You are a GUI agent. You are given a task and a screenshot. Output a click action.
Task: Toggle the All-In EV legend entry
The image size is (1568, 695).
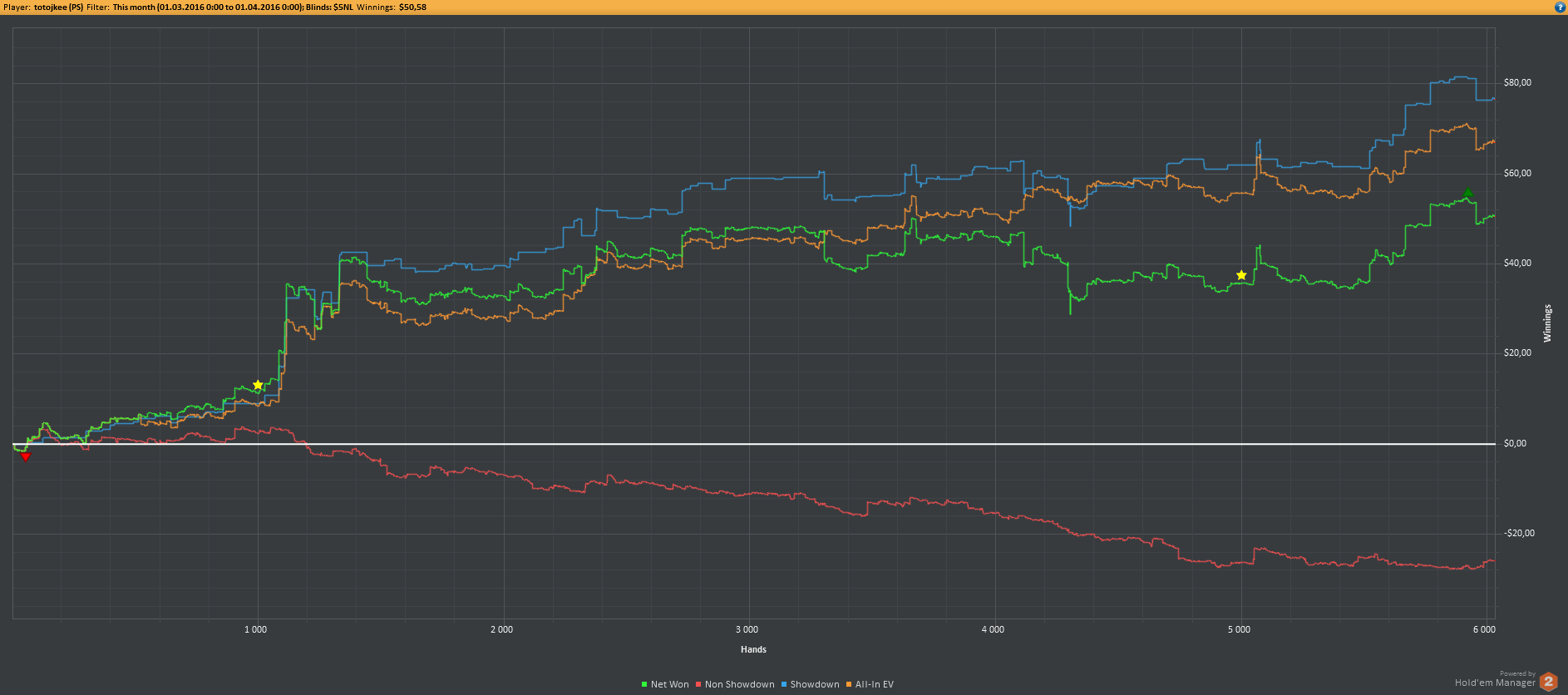(870, 684)
